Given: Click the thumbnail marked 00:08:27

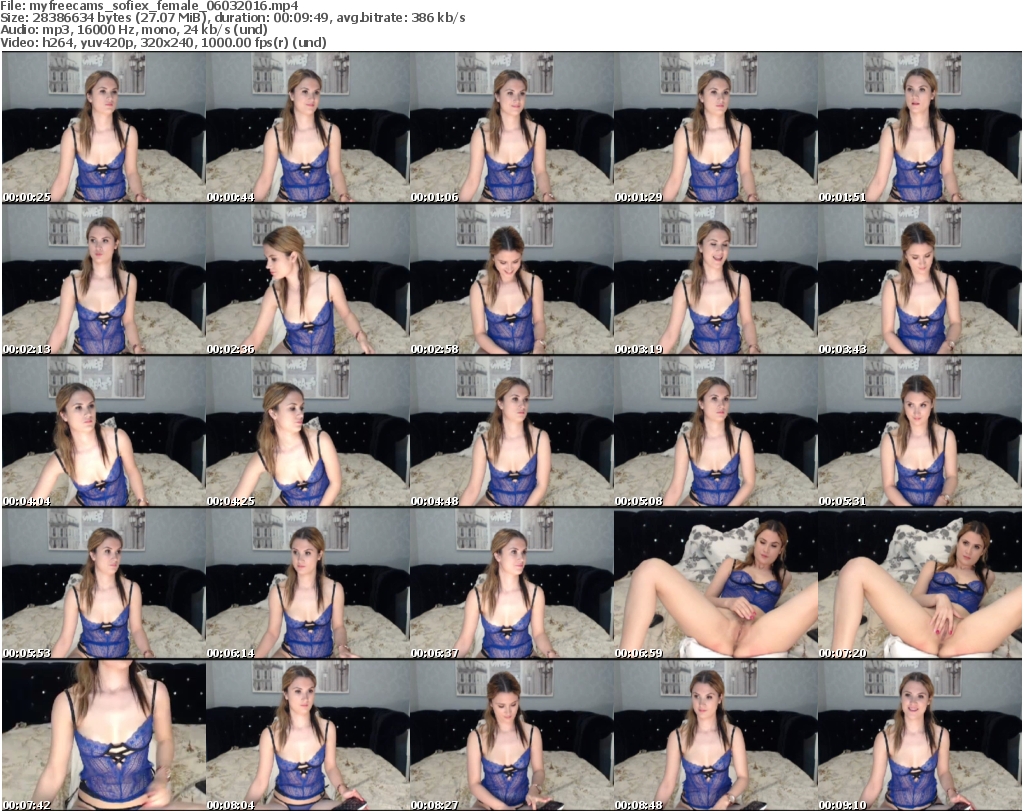Looking at the screenshot, I should 511,736.
